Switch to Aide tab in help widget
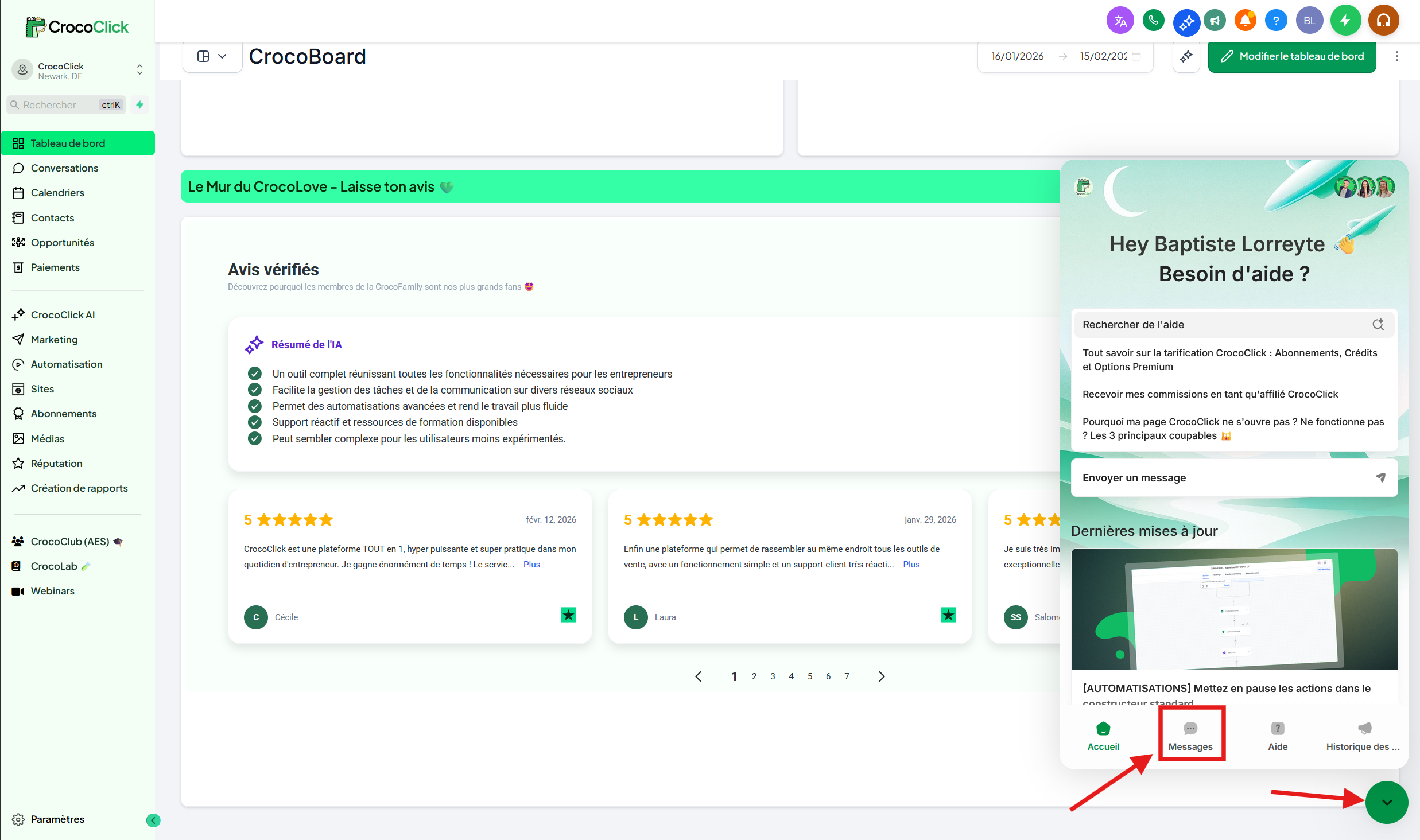 pos(1278,736)
